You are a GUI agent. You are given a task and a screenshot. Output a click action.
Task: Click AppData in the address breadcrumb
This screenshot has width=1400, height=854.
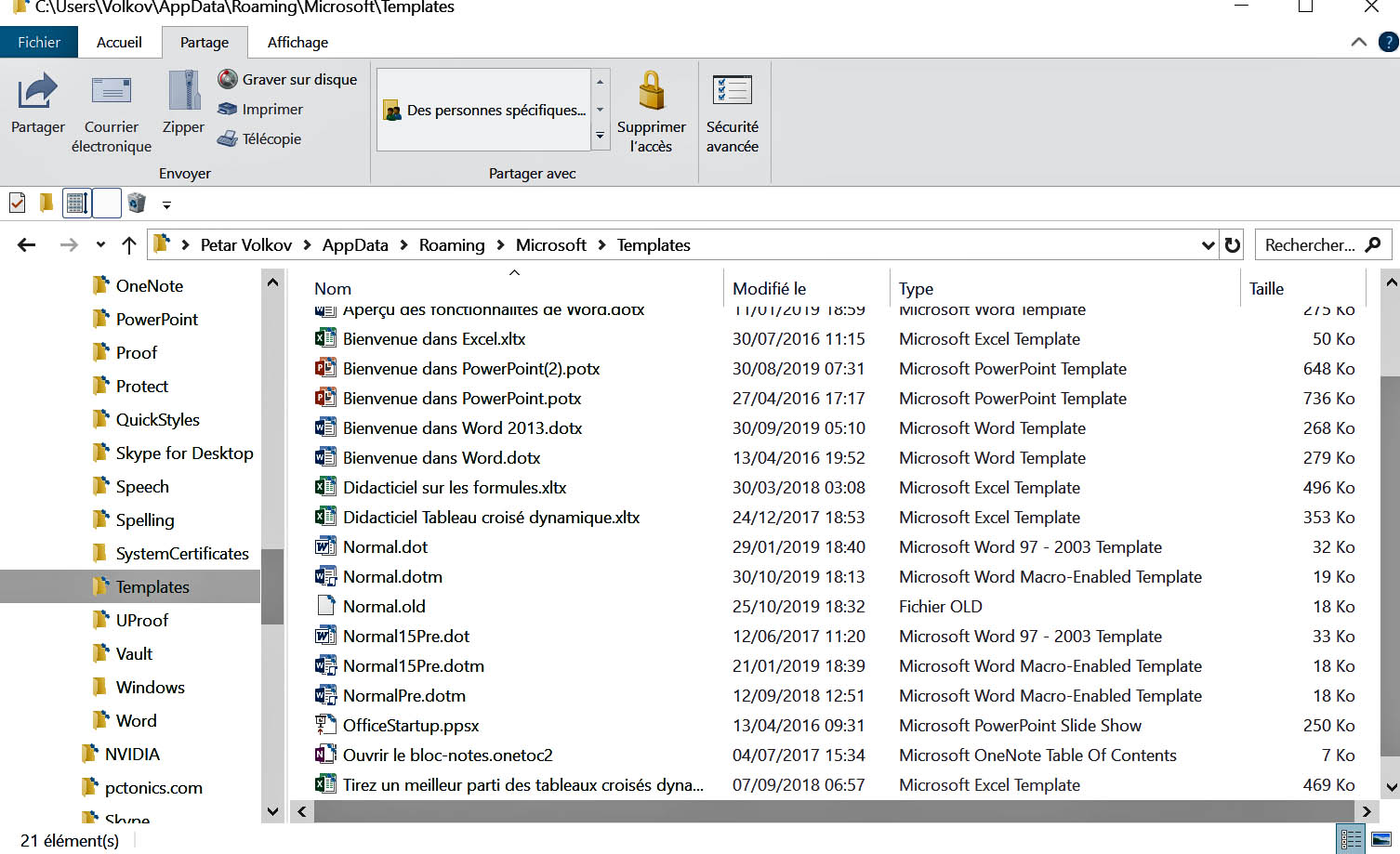pos(355,245)
